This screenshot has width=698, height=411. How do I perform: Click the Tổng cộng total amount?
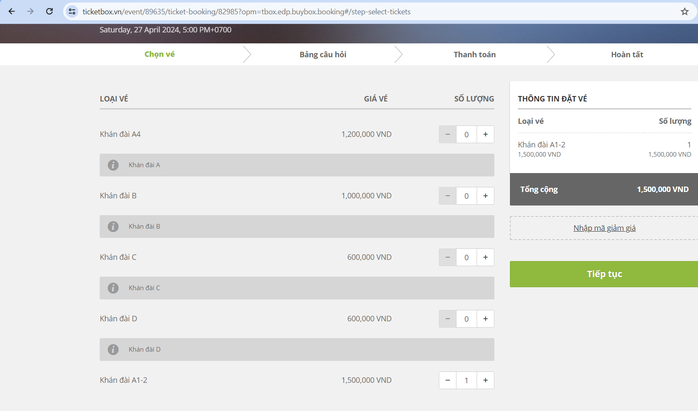[662, 189]
